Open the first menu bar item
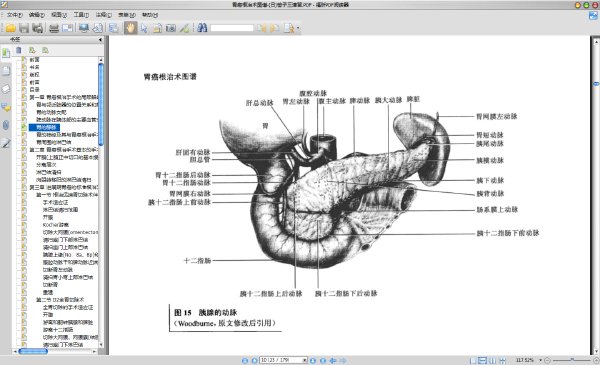 tap(14, 15)
